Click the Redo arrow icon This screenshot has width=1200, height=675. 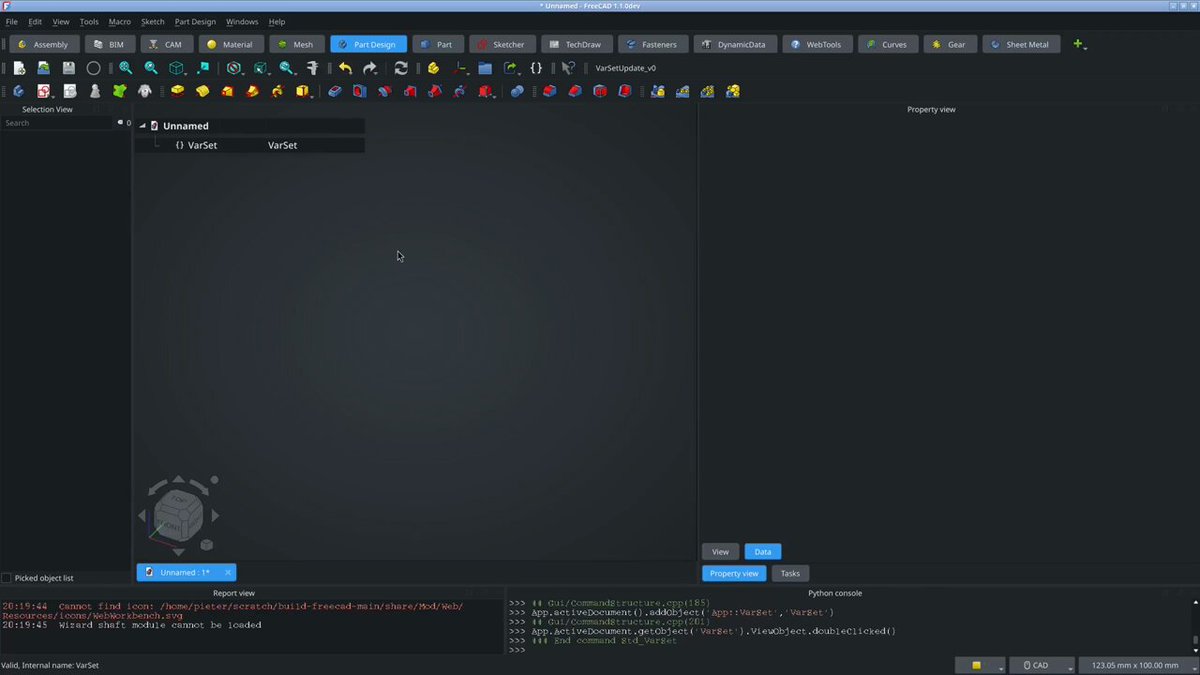[x=370, y=68]
